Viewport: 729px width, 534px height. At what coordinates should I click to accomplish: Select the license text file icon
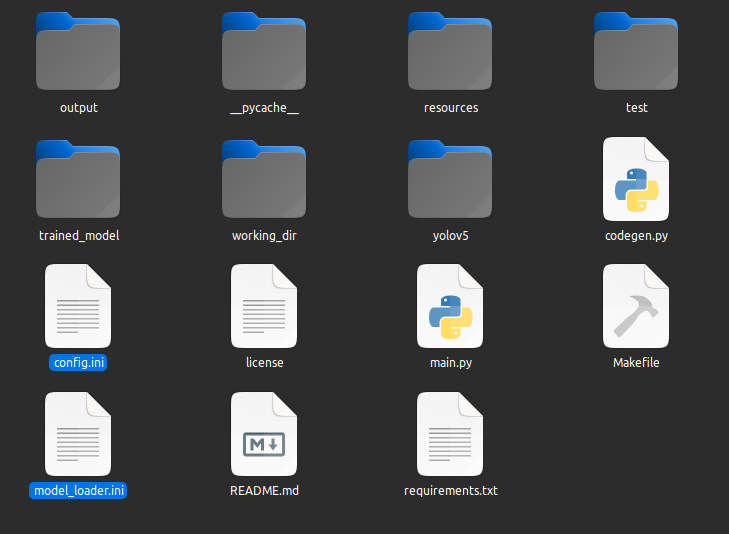[x=264, y=306]
